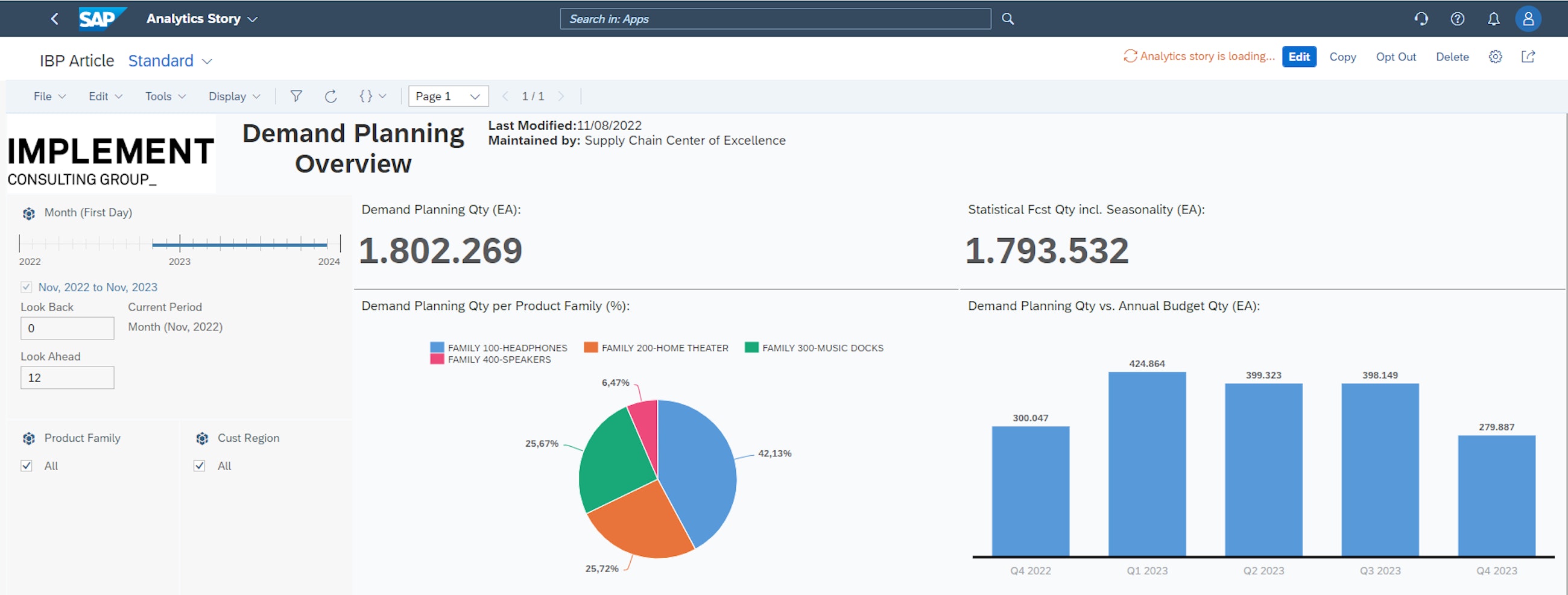This screenshot has width=1568, height=595.
Task: Uncheck All under Product Family
Action: tap(26, 465)
